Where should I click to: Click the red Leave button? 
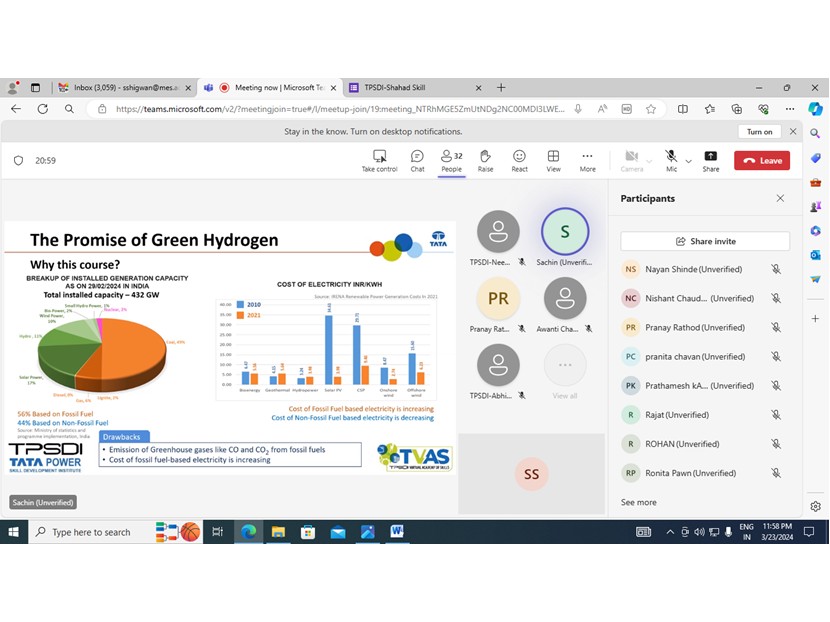coord(761,160)
